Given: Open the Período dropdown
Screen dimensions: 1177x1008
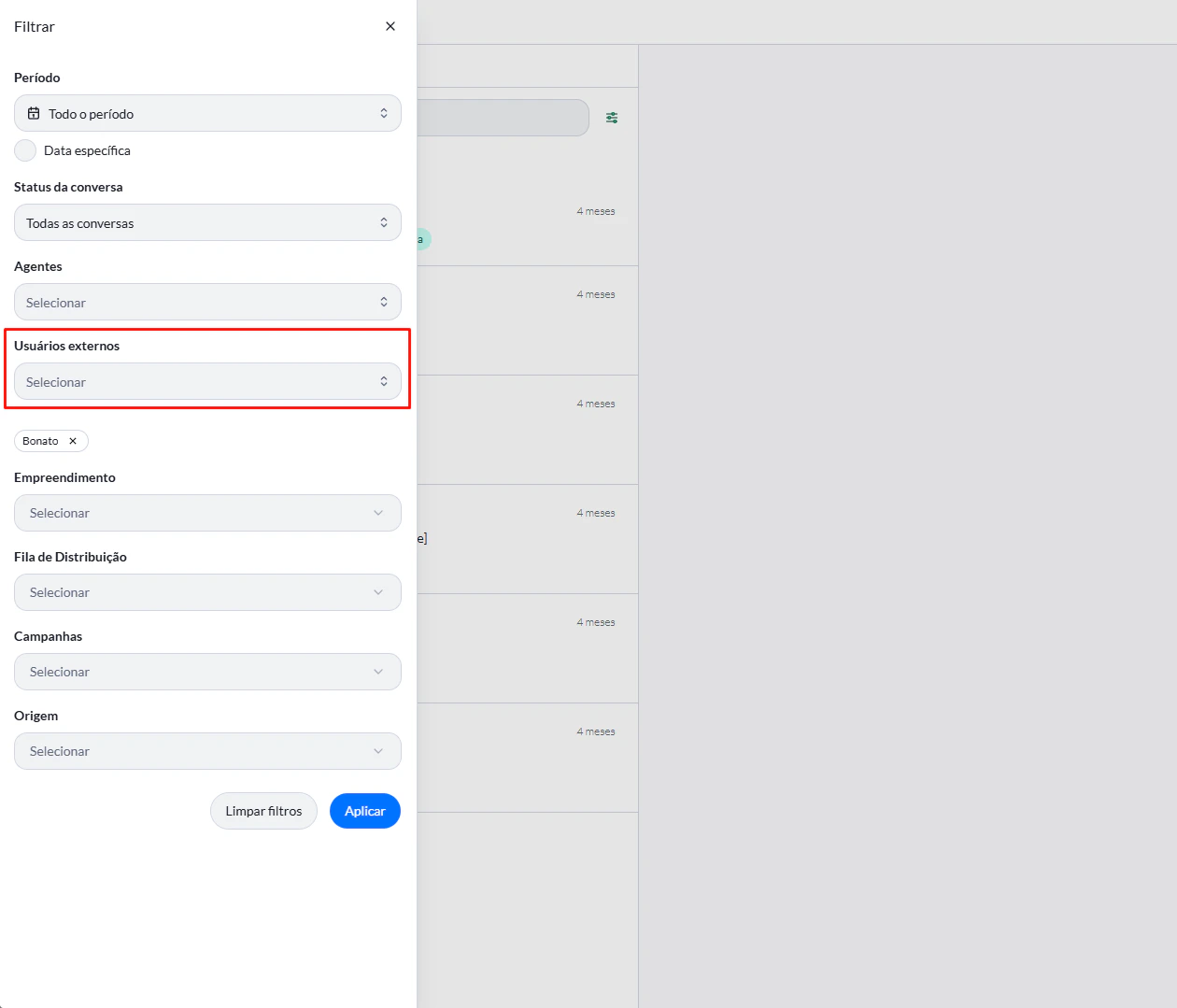Looking at the screenshot, I should [207, 113].
